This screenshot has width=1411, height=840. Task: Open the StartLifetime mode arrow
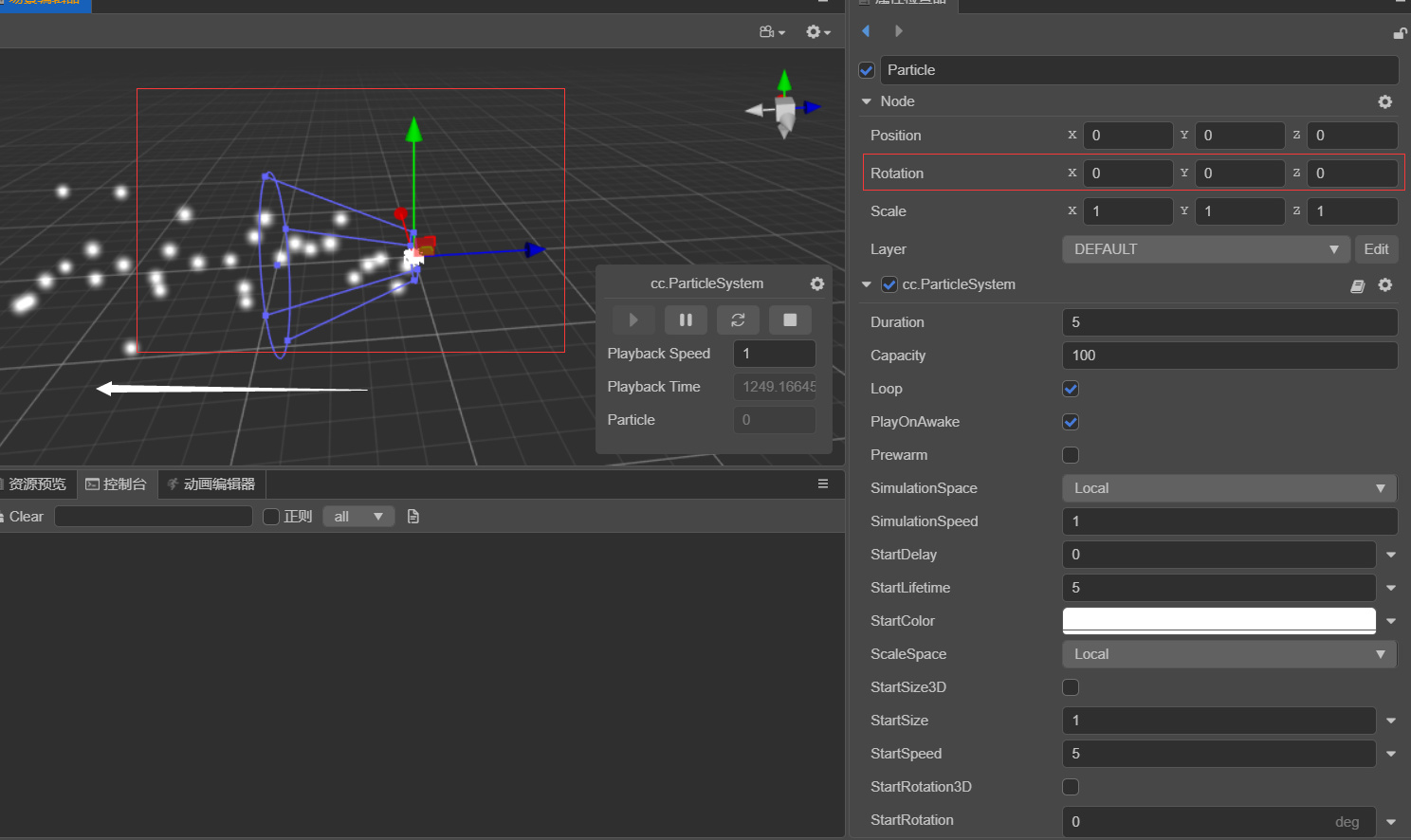1391,588
